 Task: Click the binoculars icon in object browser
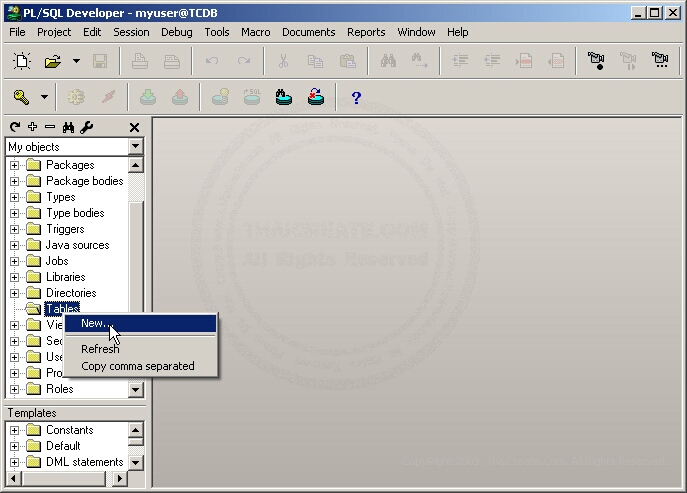(x=69, y=127)
